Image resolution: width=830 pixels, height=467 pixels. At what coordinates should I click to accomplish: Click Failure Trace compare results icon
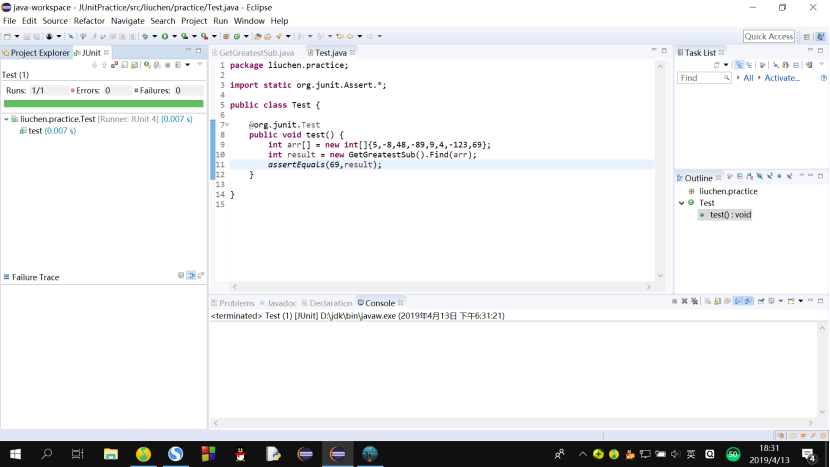[201, 276]
